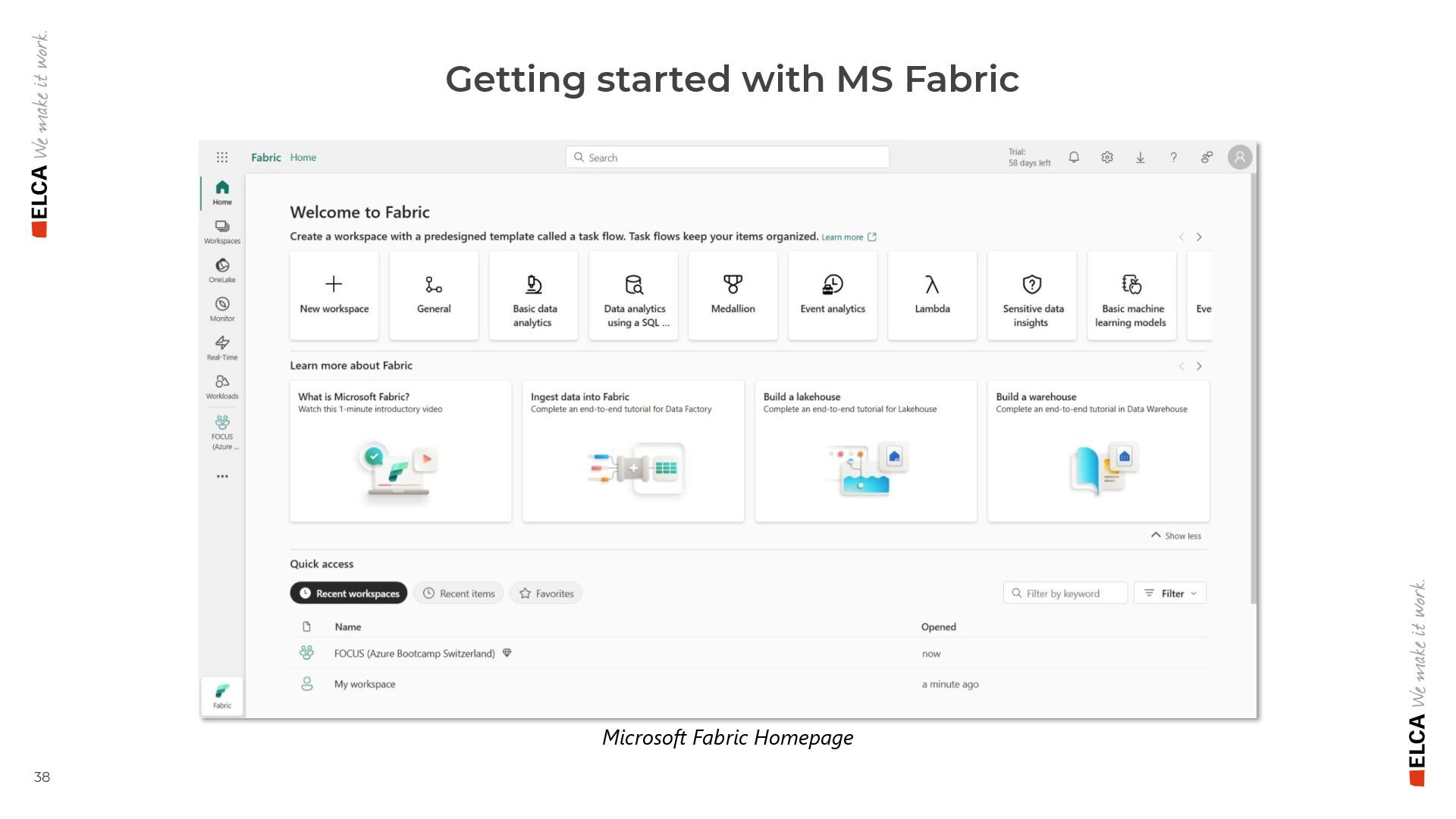Image resolution: width=1456 pixels, height=819 pixels.
Task: Click the Filter by keyword field
Action: point(1065,593)
